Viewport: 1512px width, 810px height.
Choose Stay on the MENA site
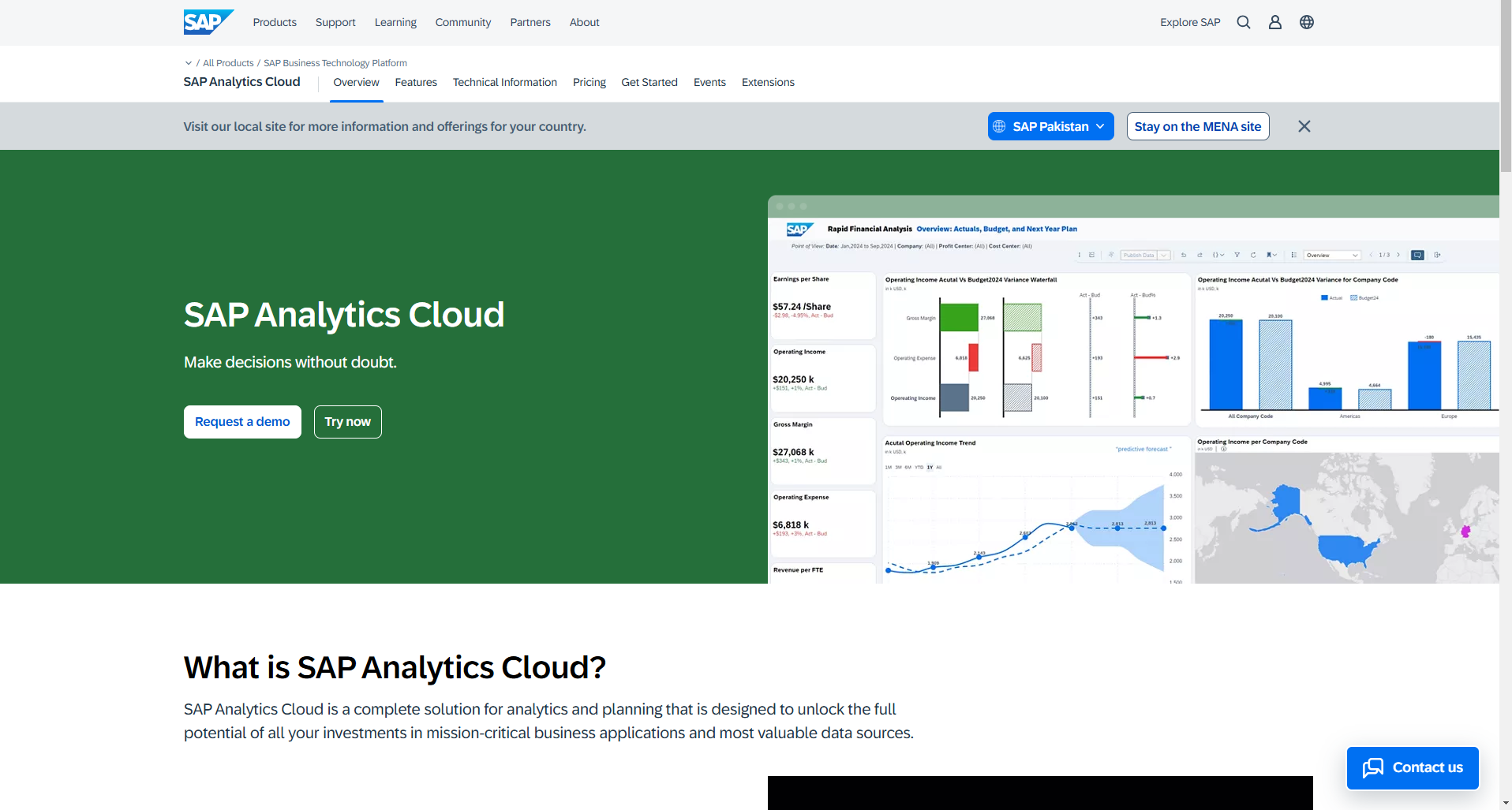pos(1198,126)
